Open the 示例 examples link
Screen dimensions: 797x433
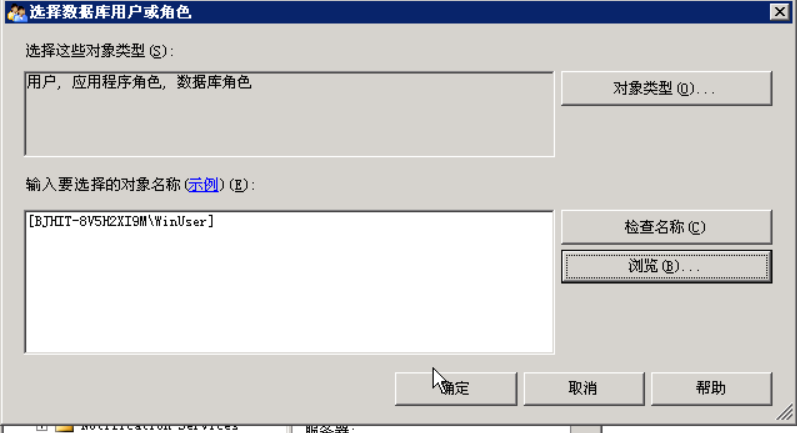[203, 184]
